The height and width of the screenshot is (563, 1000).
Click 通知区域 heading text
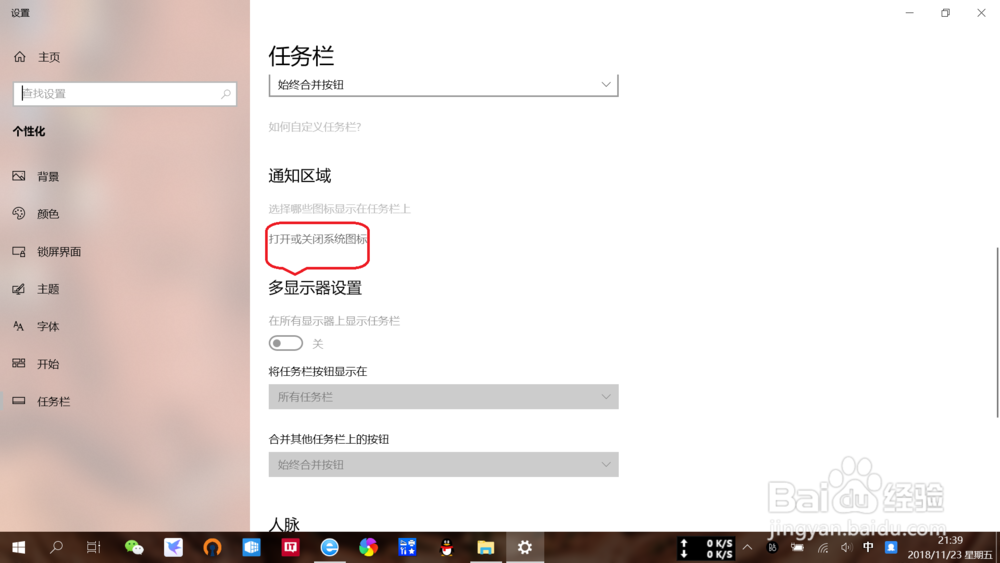point(300,176)
